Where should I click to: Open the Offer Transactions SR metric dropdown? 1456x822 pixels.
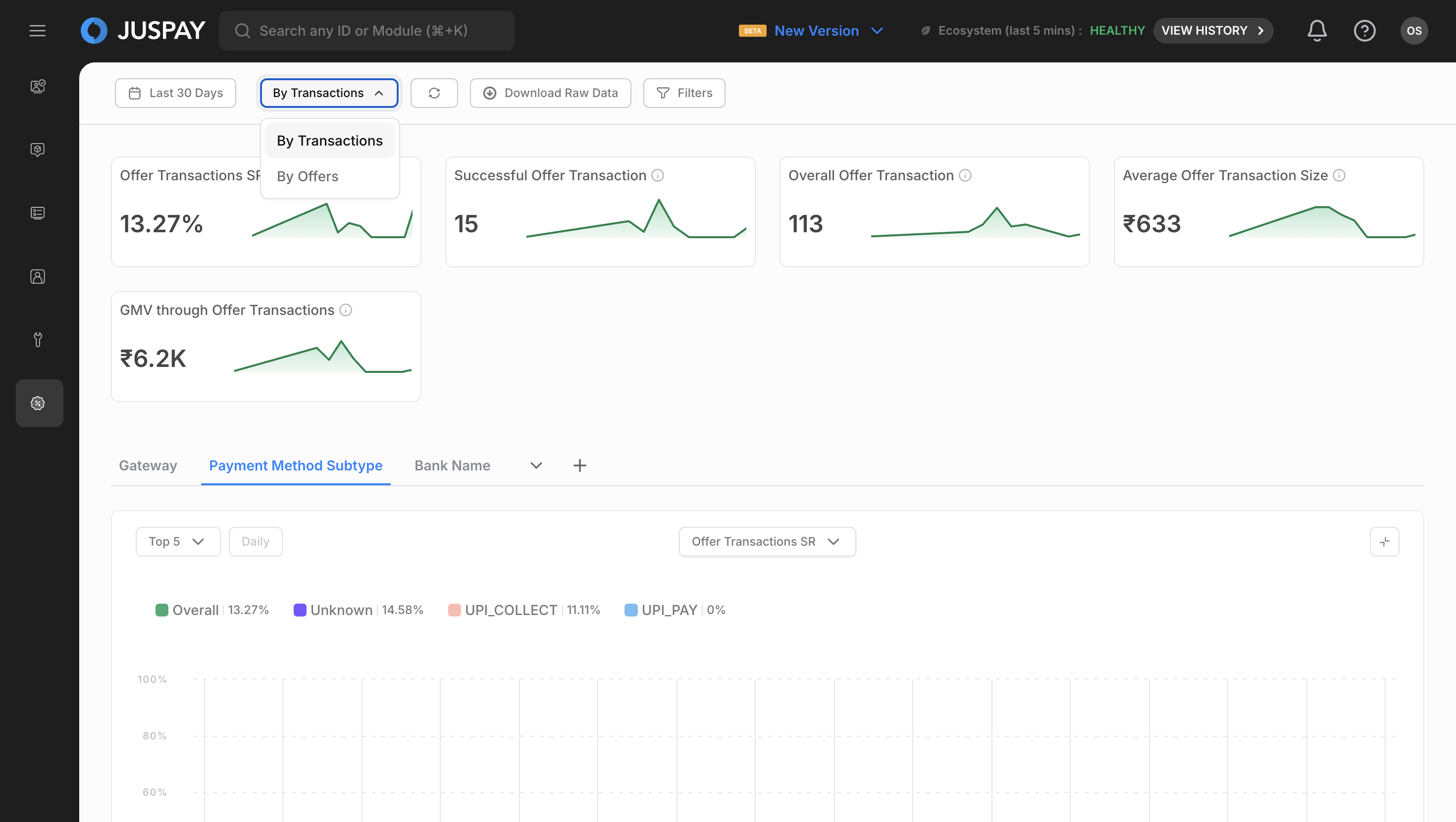[x=767, y=542]
